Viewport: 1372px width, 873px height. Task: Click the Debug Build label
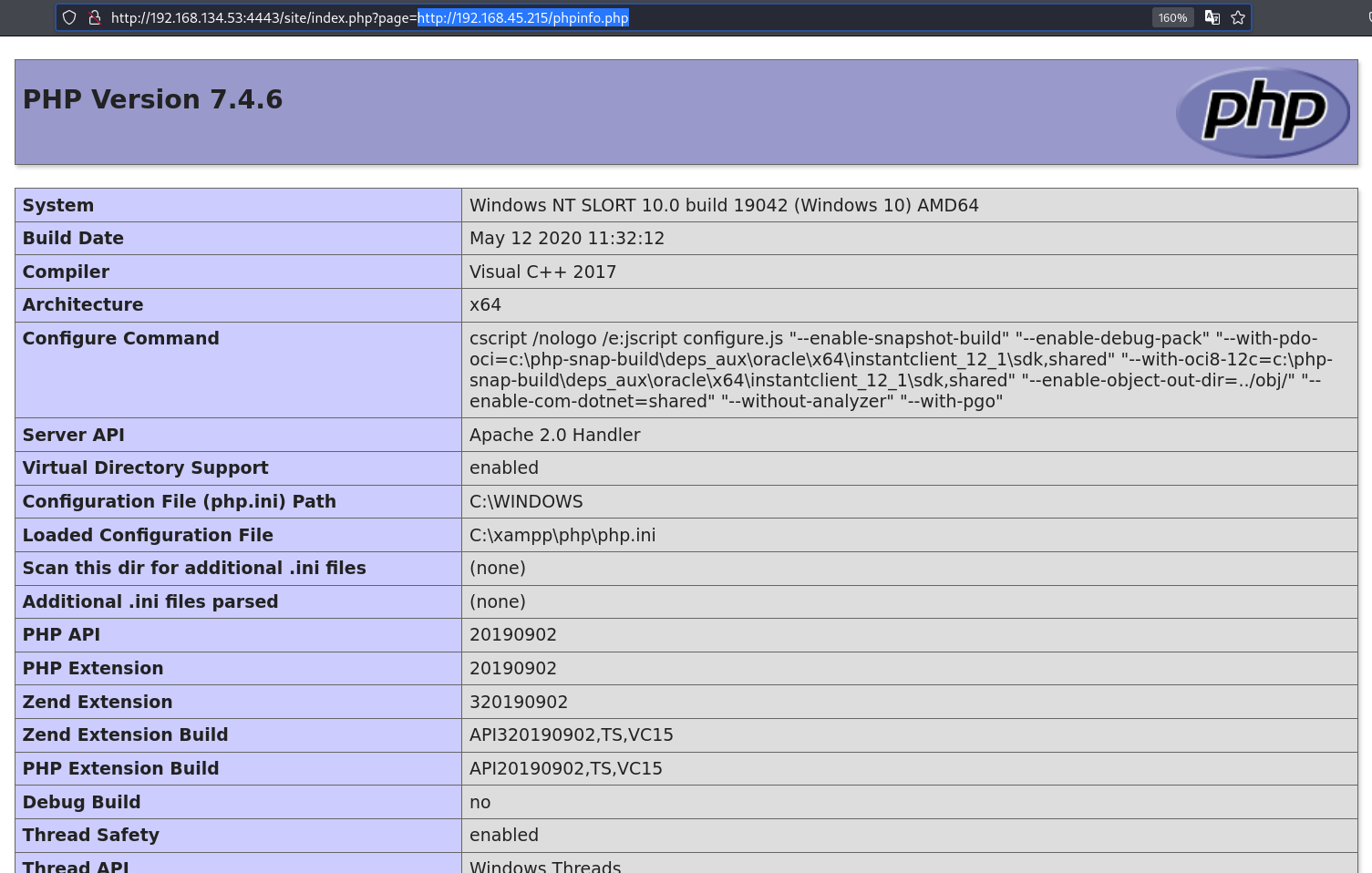pos(82,802)
